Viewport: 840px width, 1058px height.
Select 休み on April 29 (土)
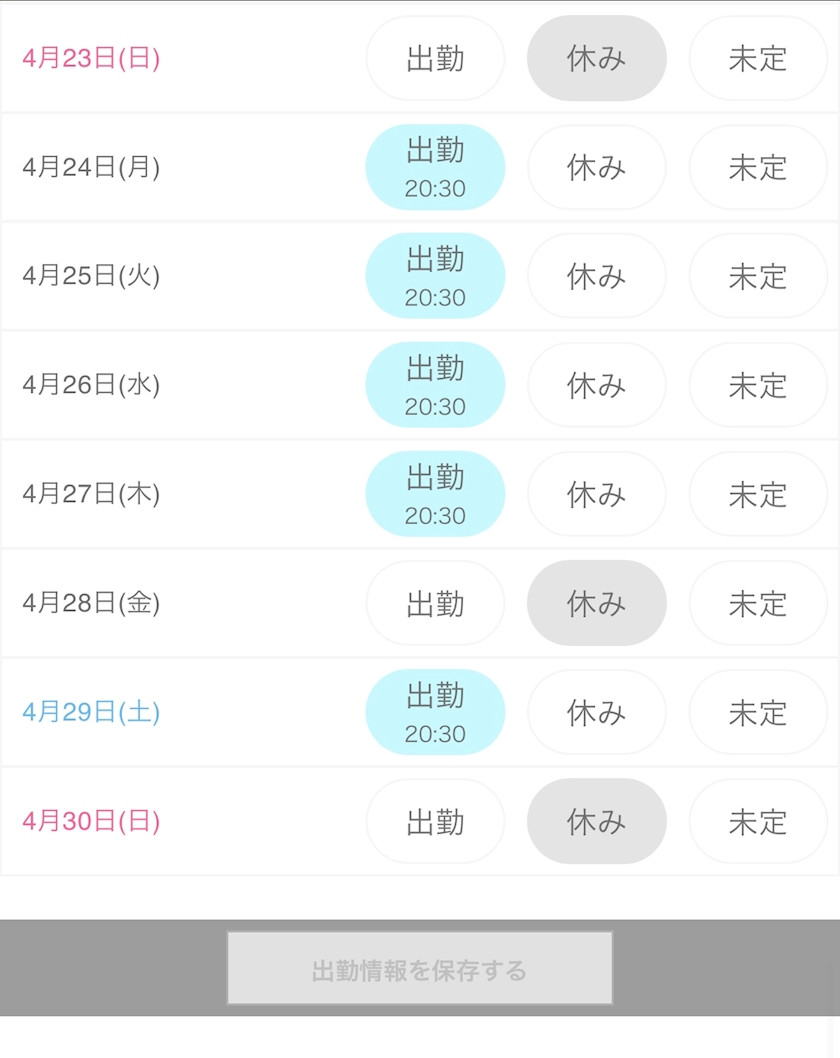click(x=596, y=713)
